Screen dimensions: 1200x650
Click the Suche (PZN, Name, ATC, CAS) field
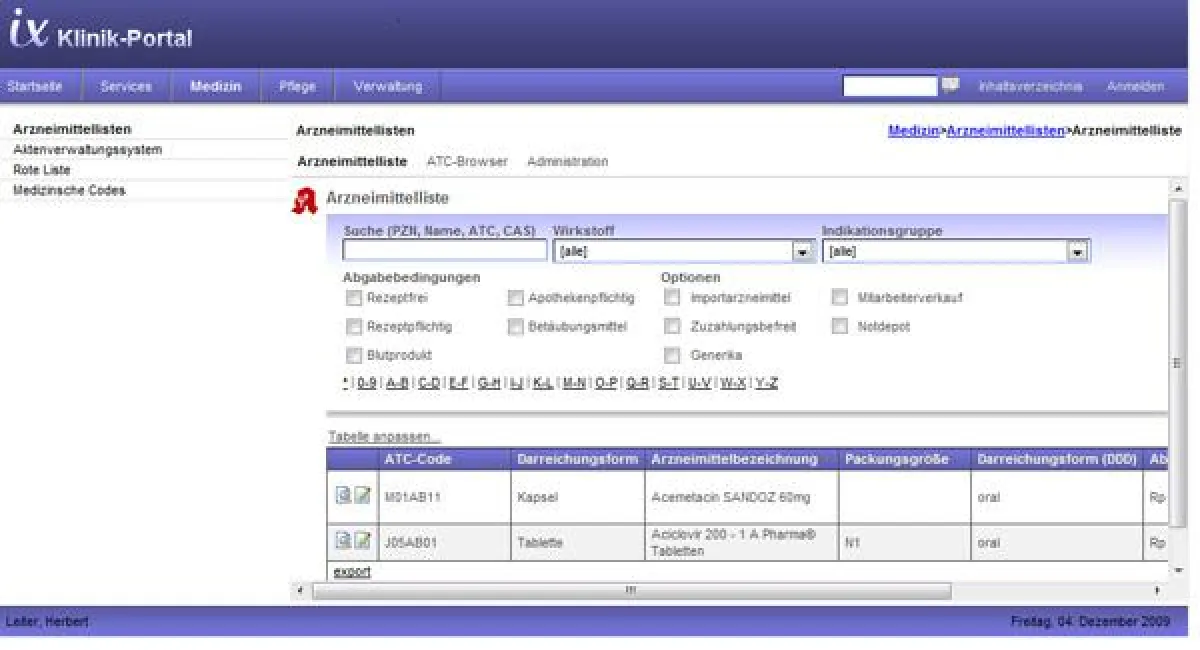(x=444, y=251)
